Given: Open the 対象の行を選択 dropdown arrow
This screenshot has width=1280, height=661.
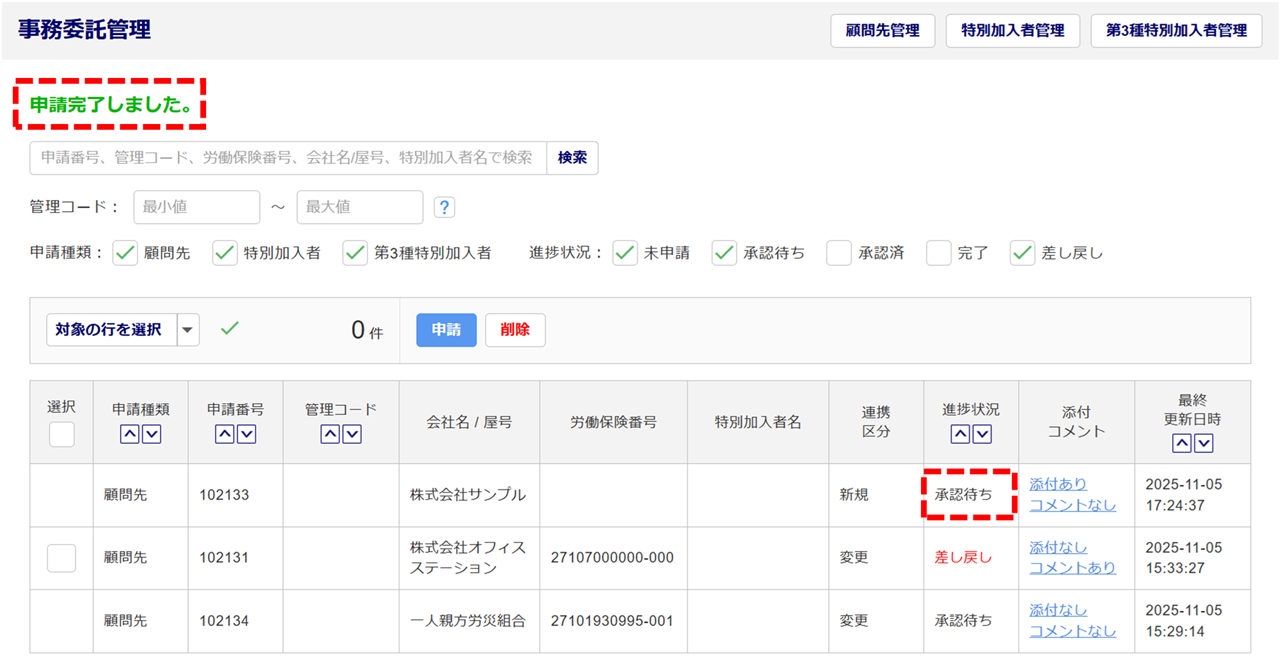Looking at the screenshot, I should (x=188, y=330).
